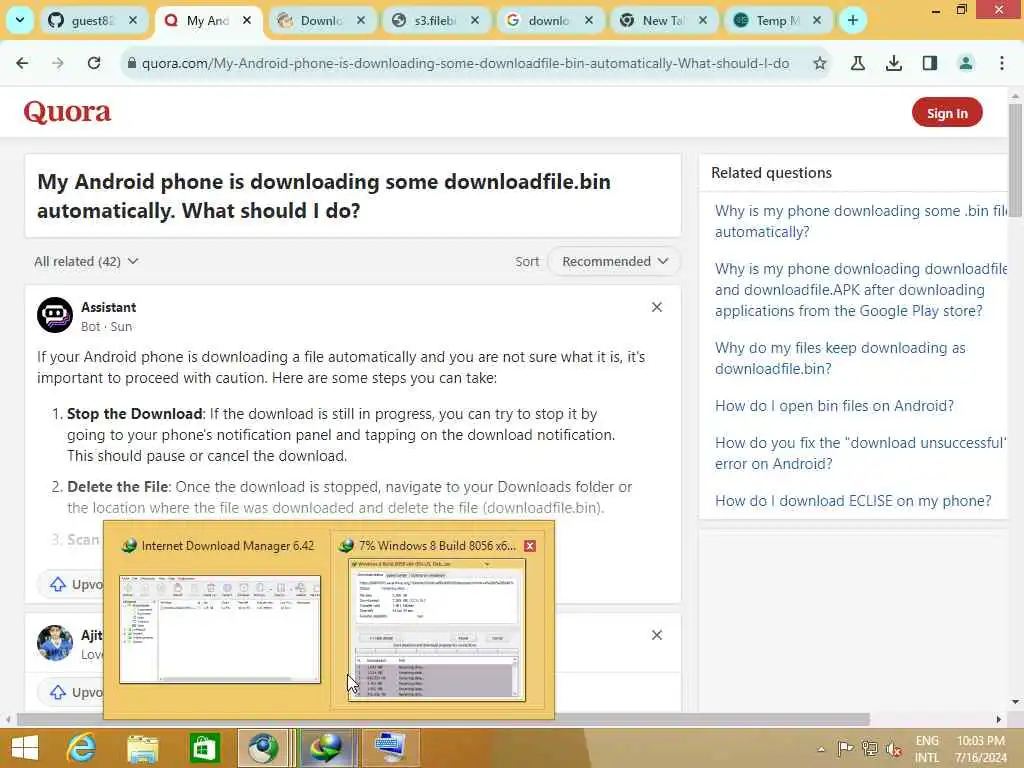Open the on-screen keyboard taskbar icon
Image resolution: width=1024 pixels, height=768 pixels.
pos(390,748)
